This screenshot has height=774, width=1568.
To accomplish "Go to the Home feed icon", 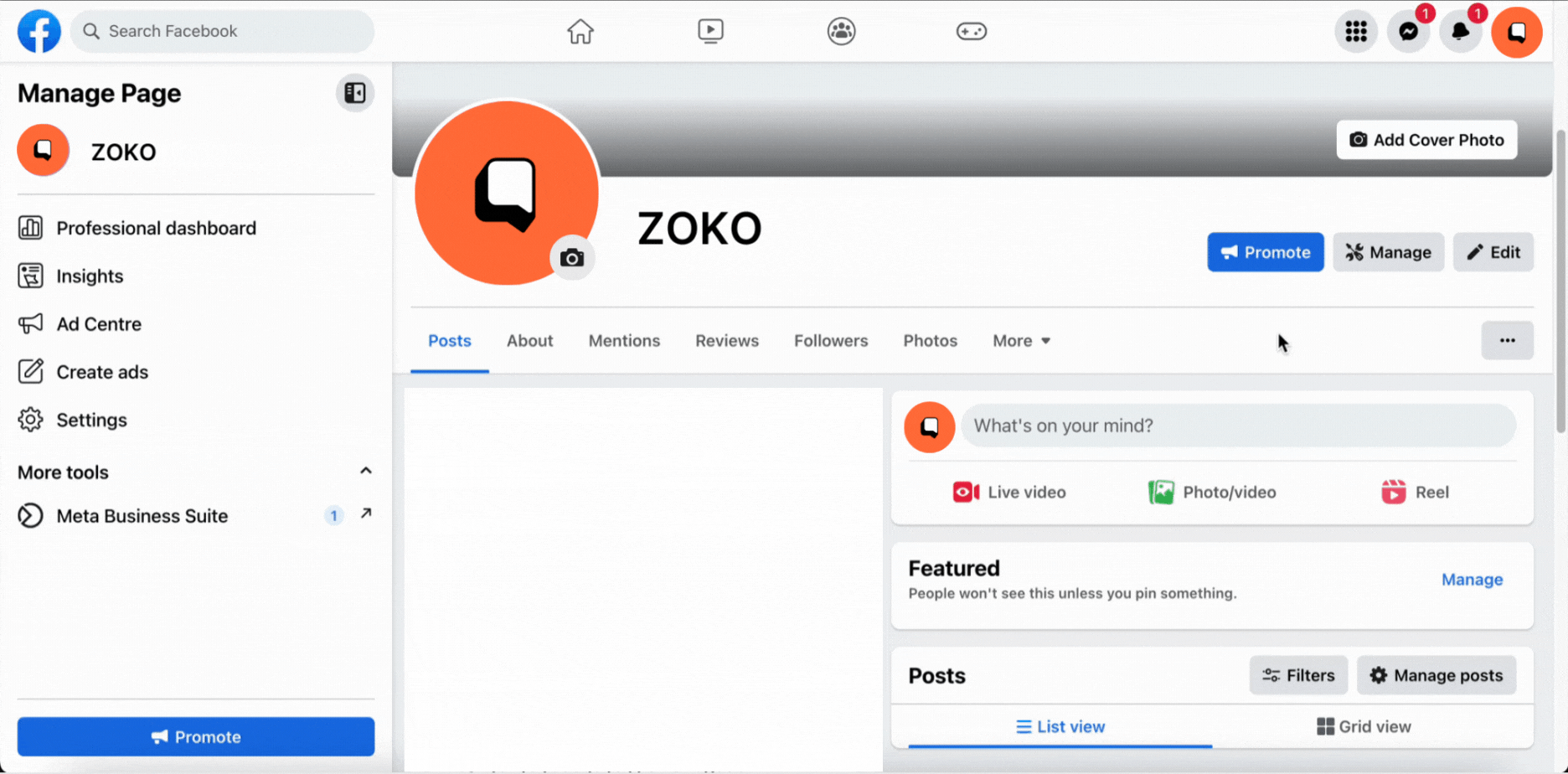I will (580, 32).
